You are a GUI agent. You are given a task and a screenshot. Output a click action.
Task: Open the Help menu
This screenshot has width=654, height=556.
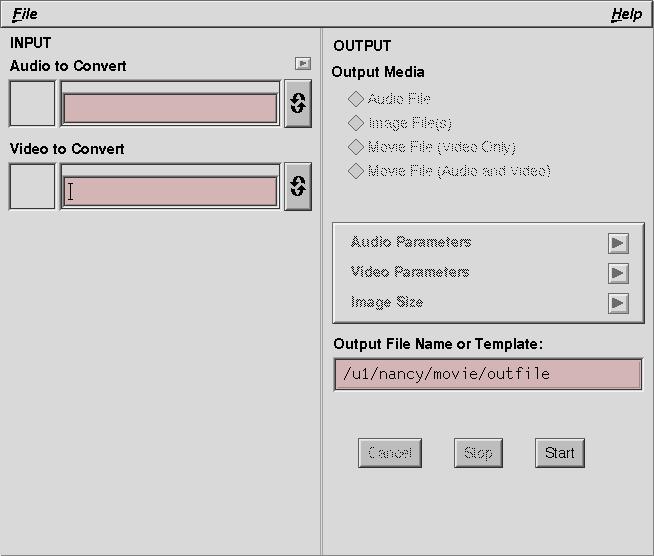pyautogui.click(x=626, y=14)
